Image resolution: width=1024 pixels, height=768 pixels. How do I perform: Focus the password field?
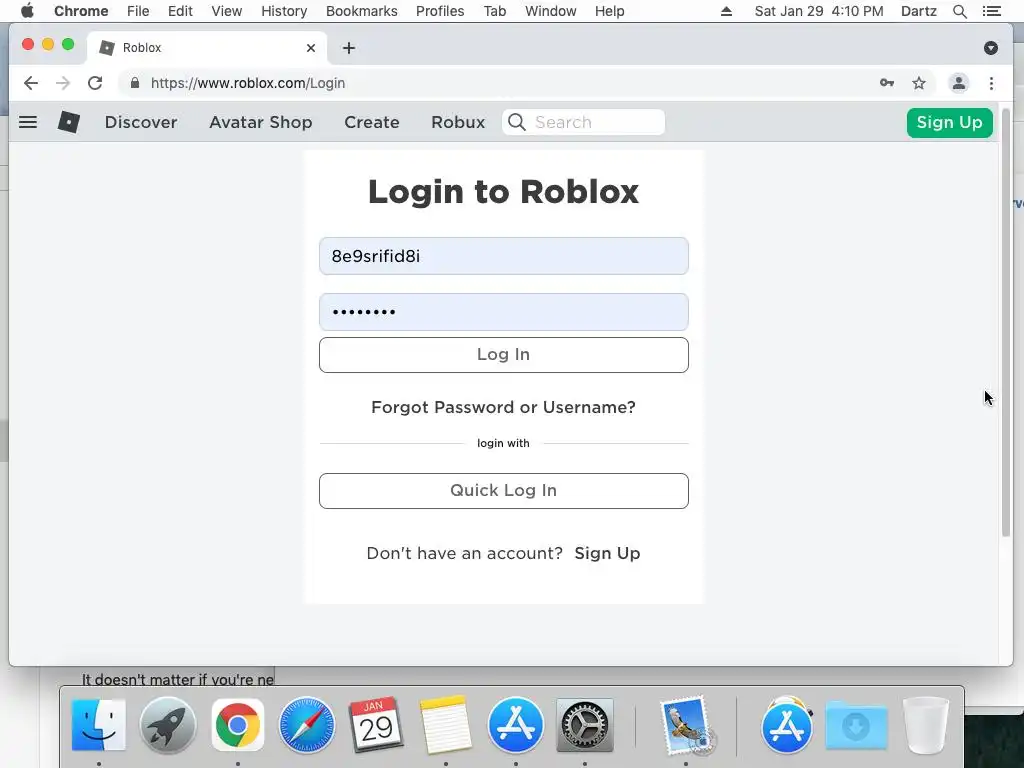(x=504, y=312)
